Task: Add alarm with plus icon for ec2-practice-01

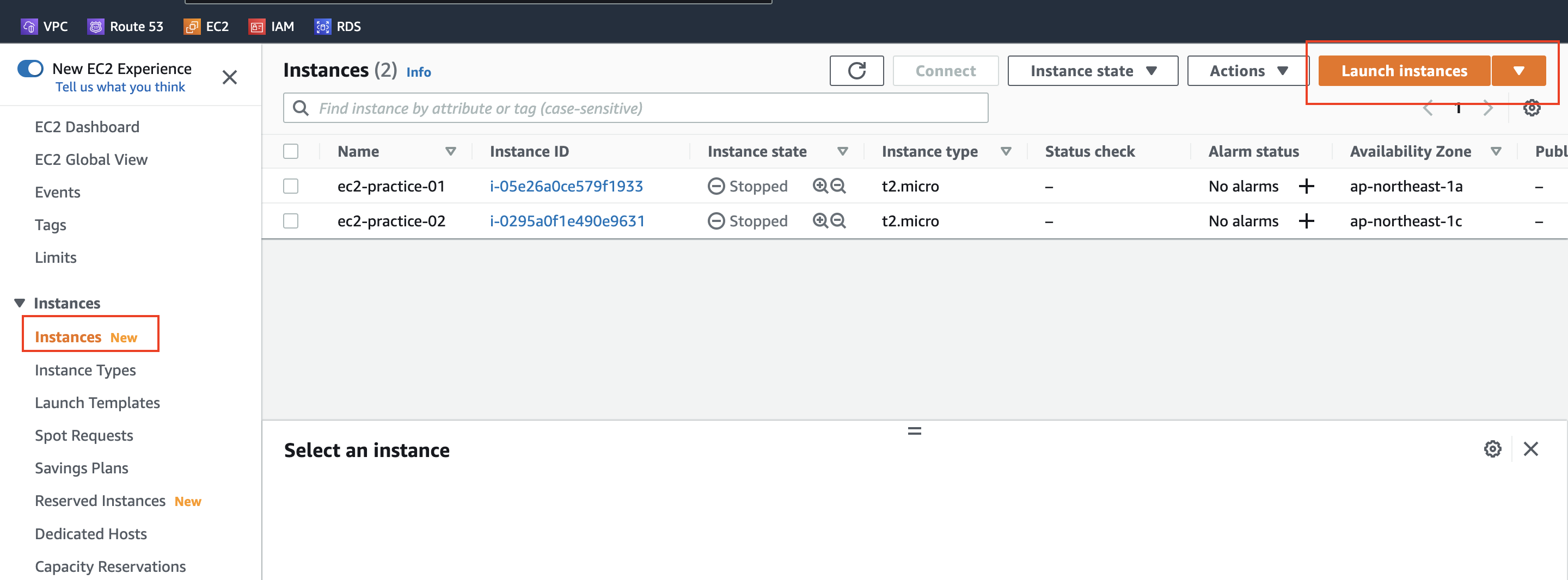Action: (1306, 186)
